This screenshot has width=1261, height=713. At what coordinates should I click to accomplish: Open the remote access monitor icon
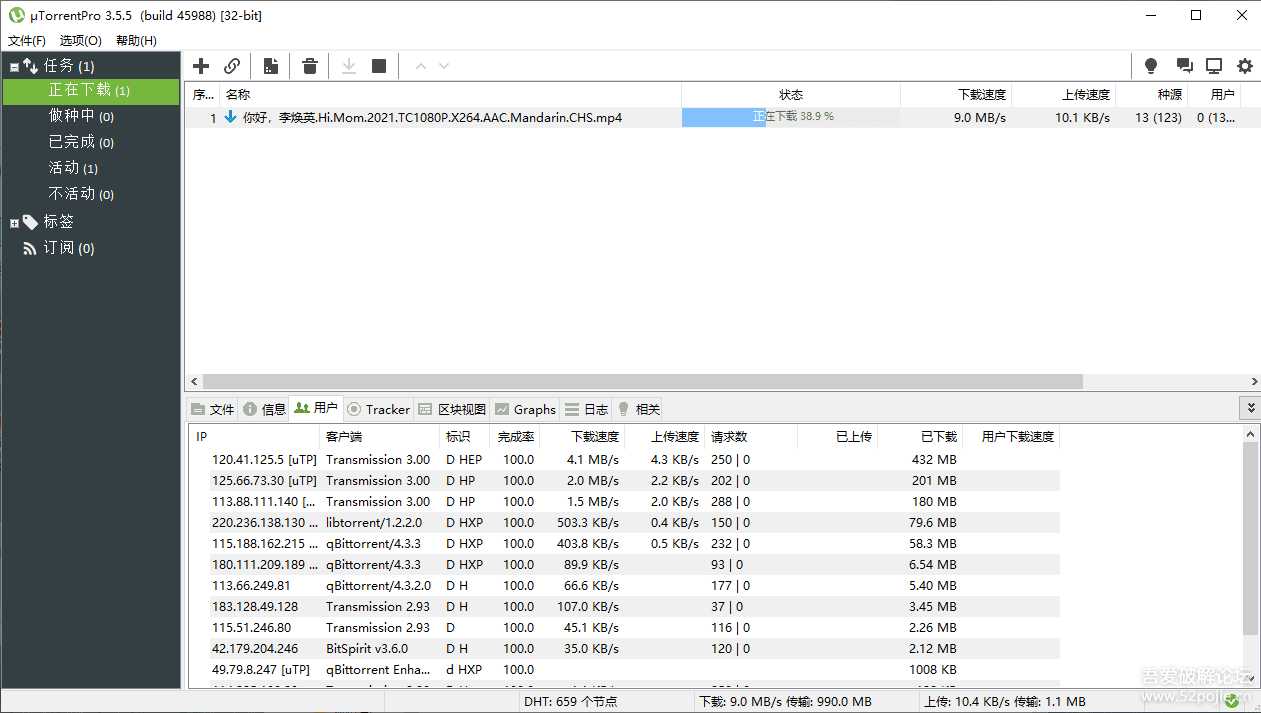pos(1214,65)
